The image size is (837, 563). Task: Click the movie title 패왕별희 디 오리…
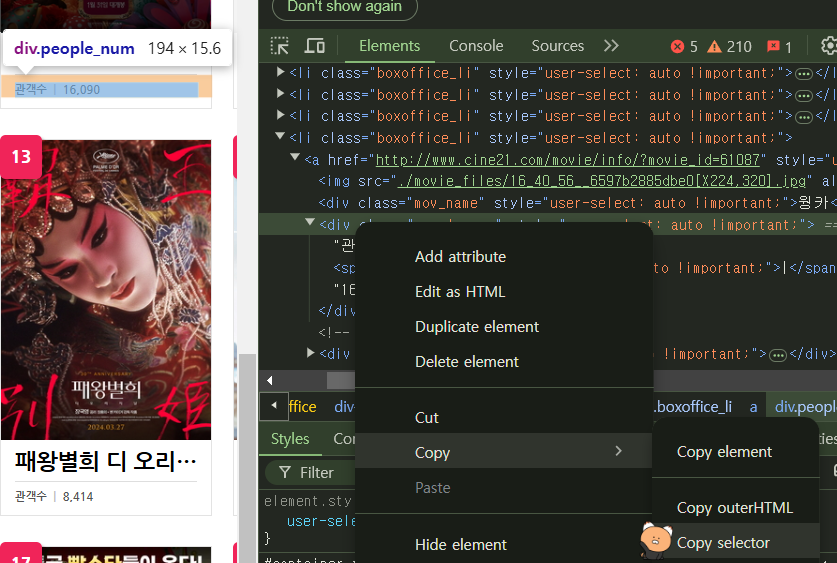[106, 461]
